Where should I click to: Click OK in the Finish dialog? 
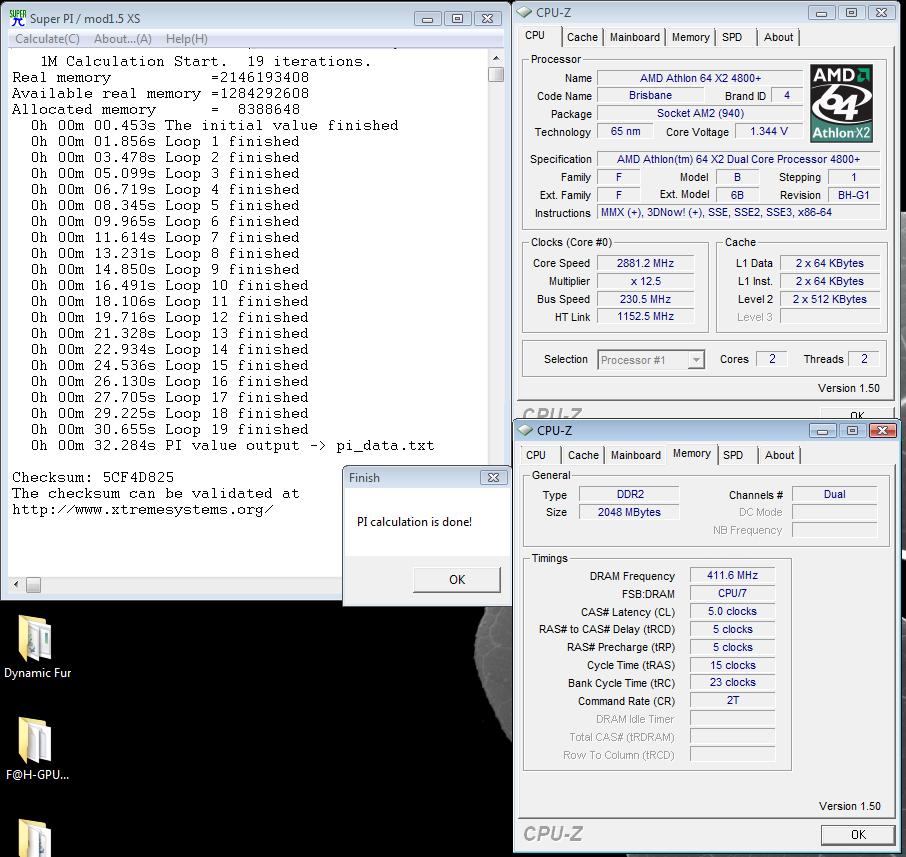(x=456, y=580)
